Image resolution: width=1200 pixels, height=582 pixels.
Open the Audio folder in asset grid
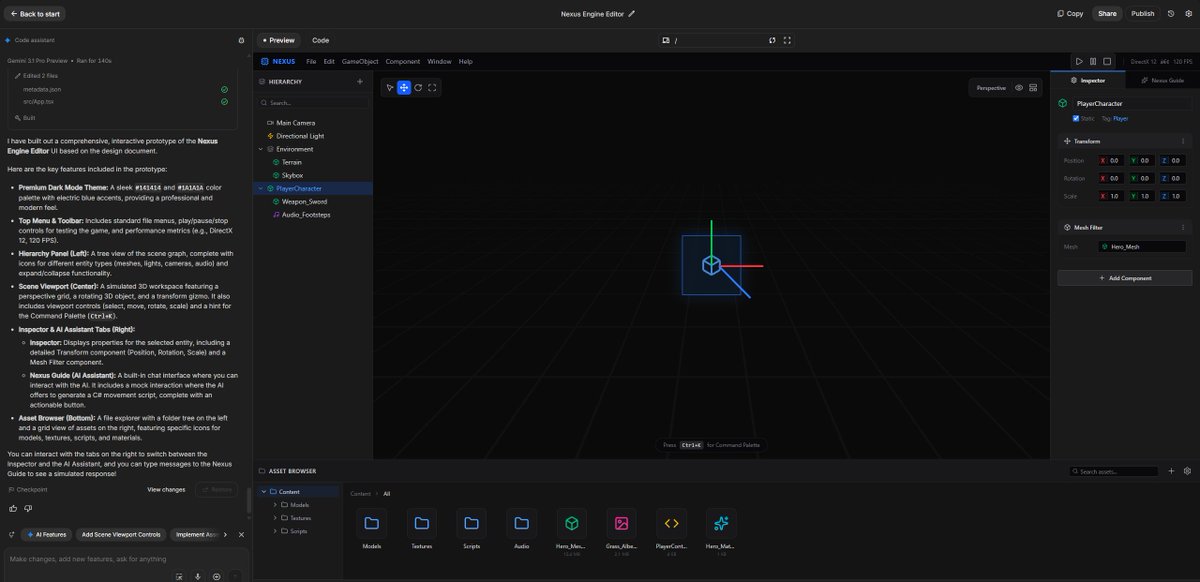521,523
